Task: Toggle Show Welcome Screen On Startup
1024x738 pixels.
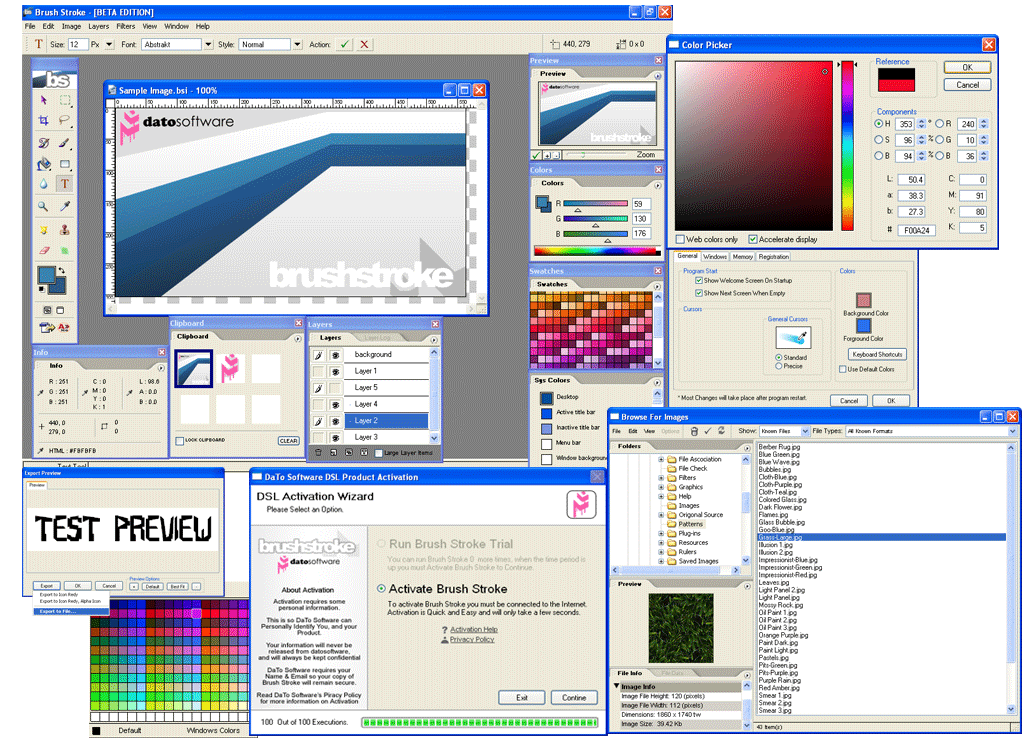Action: point(699,281)
